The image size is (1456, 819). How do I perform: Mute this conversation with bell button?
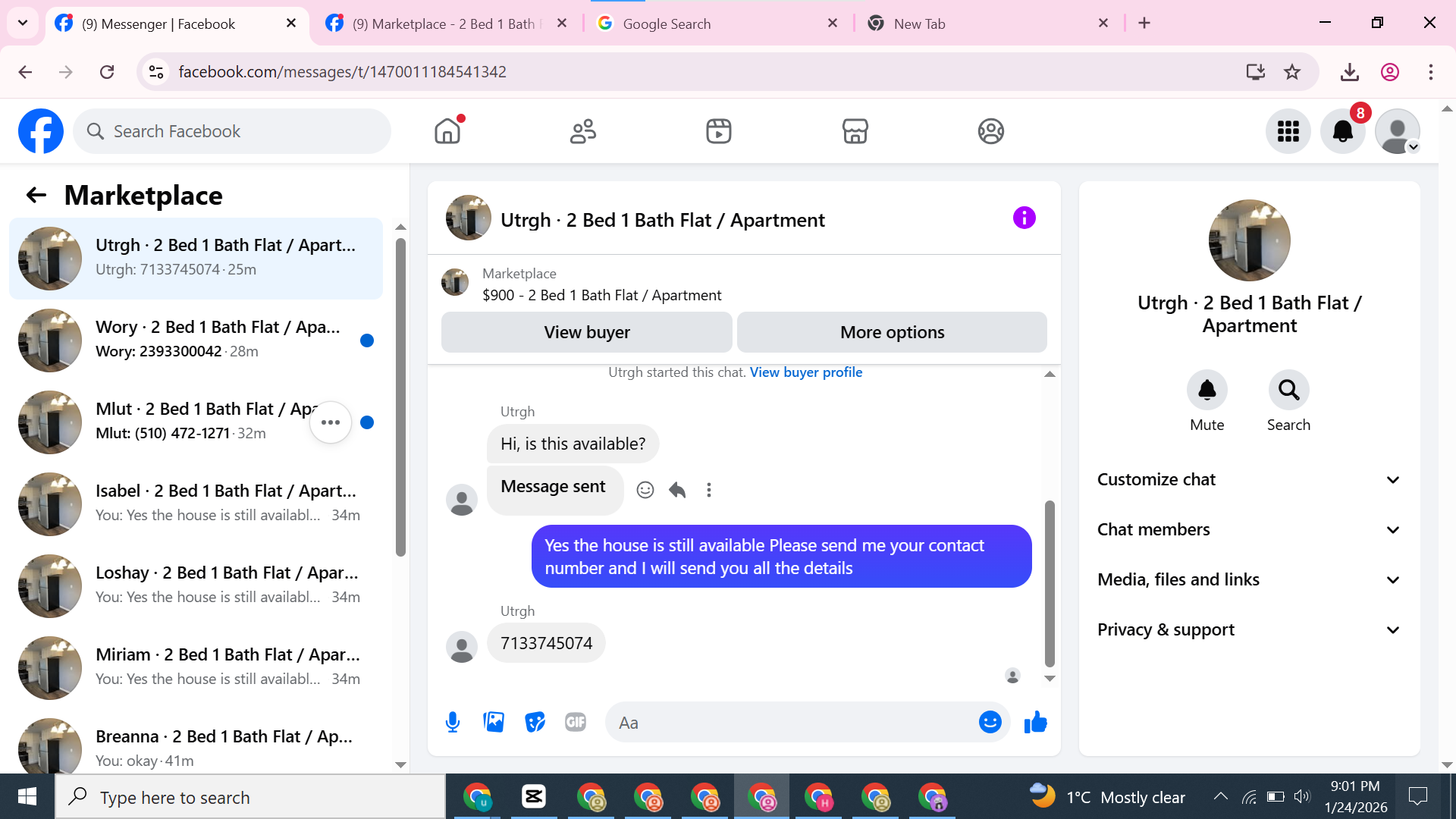[x=1207, y=391]
